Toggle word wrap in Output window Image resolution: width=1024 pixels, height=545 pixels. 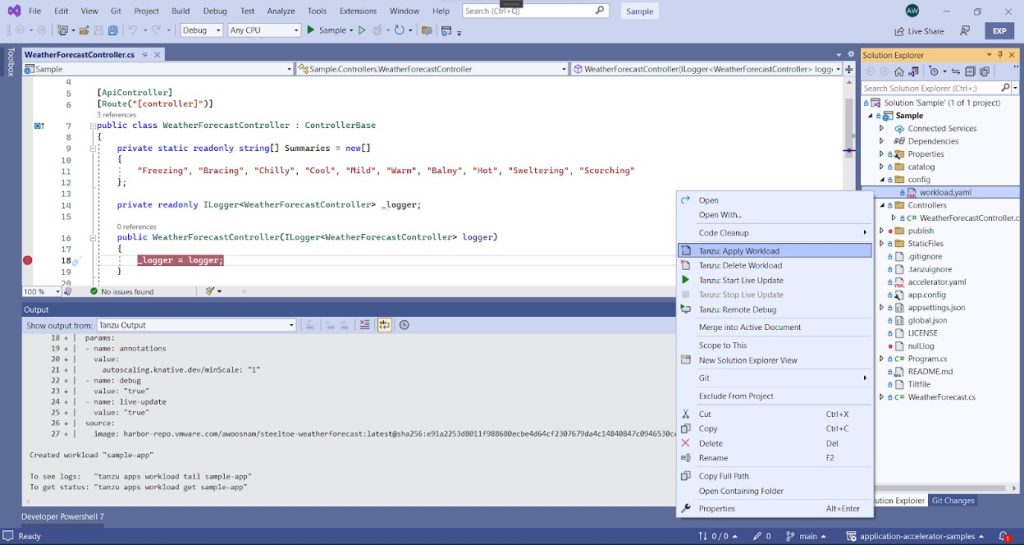point(384,325)
